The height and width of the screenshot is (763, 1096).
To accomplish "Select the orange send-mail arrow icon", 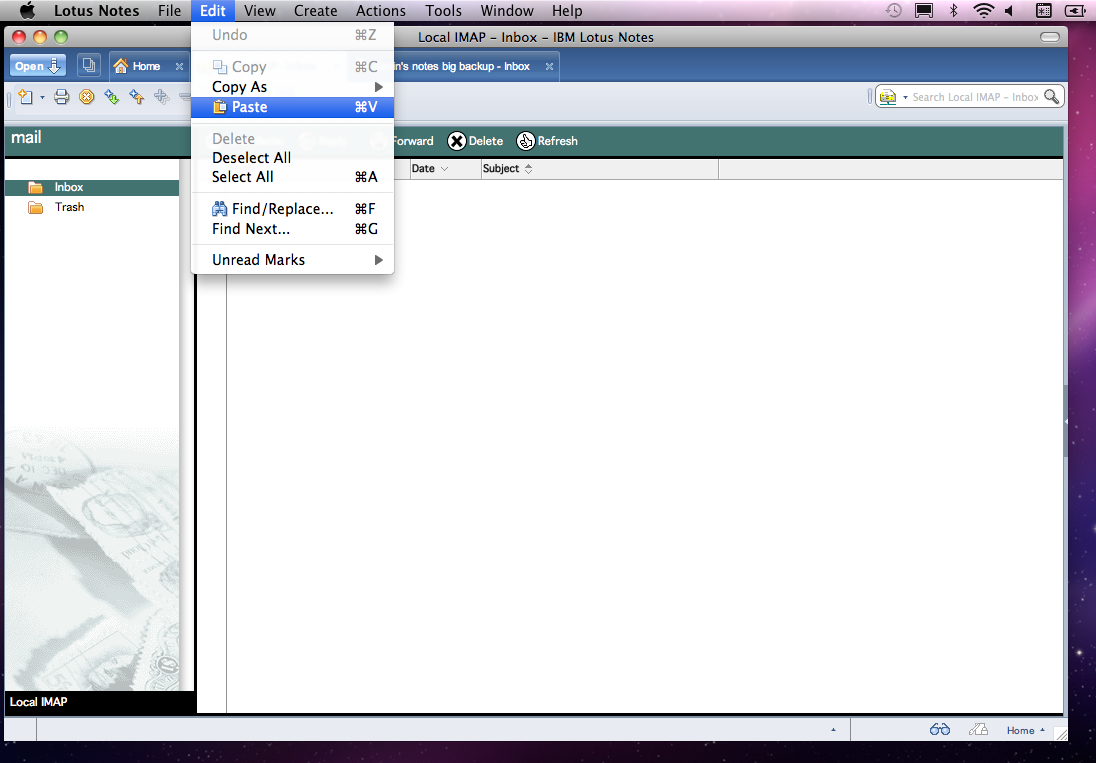I will click(x=135, y=97).
